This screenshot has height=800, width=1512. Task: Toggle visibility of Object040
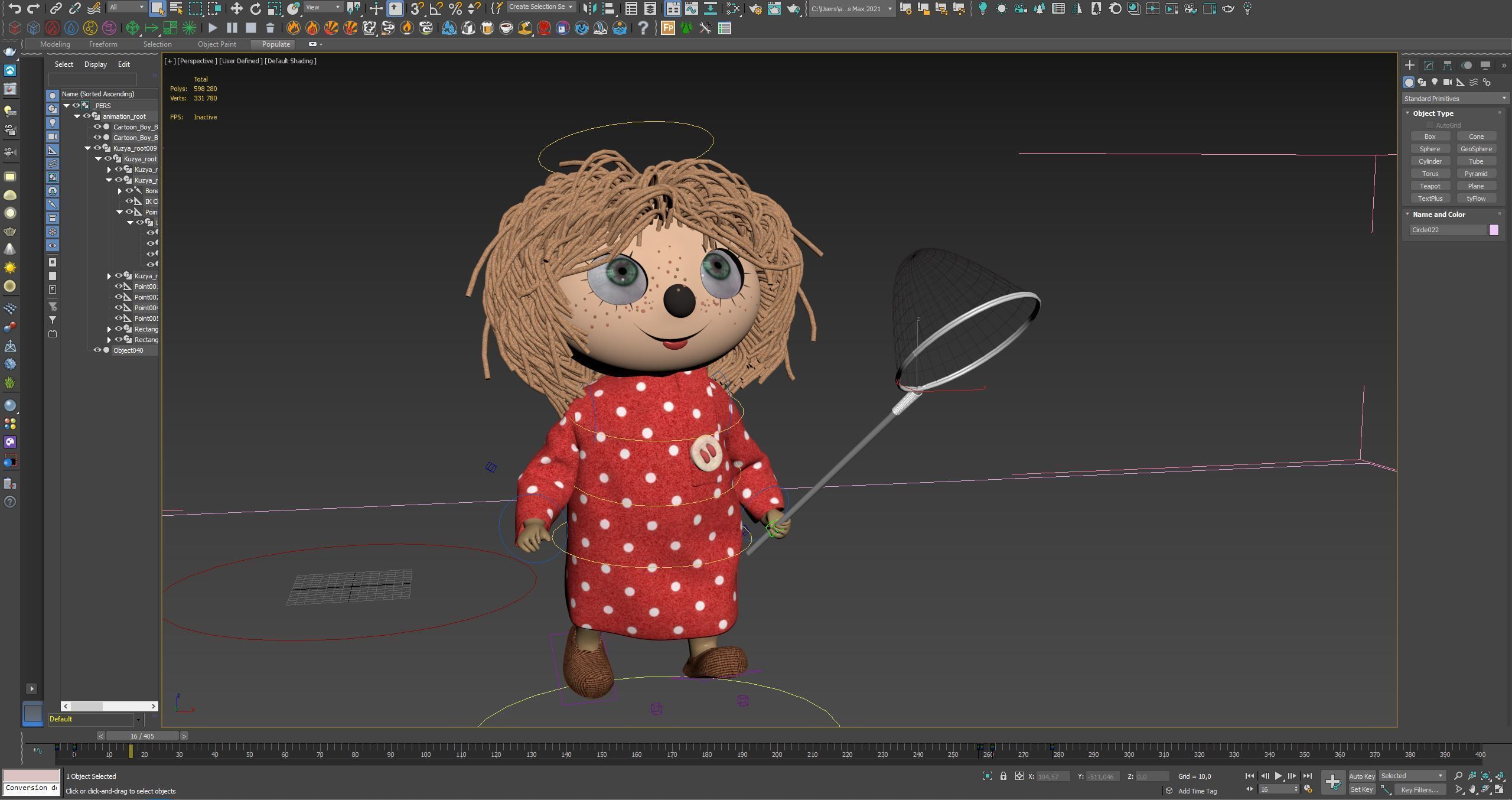(x=97, y=350)
